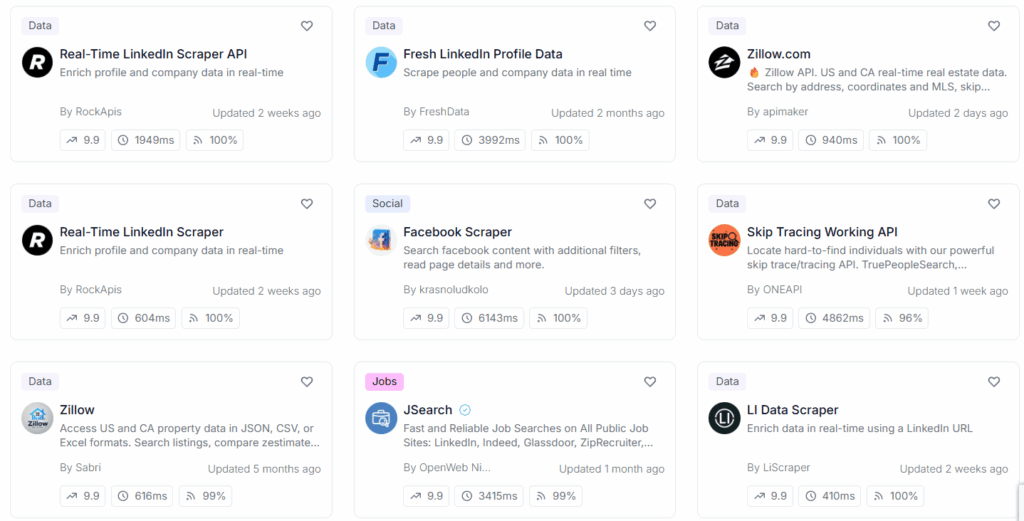Screen dimensions: 1024x521
Task: Click the Fresh LinkedIn Profile Data logo
Action: [381, 62]
